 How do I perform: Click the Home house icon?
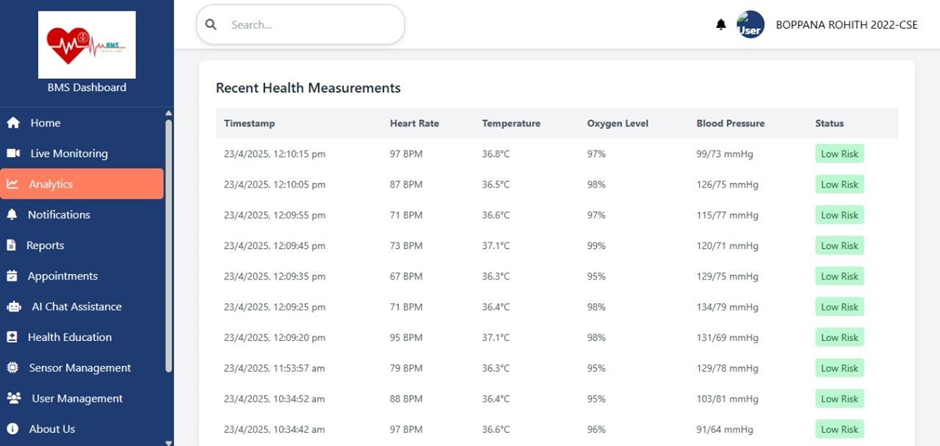click(13, 123)
